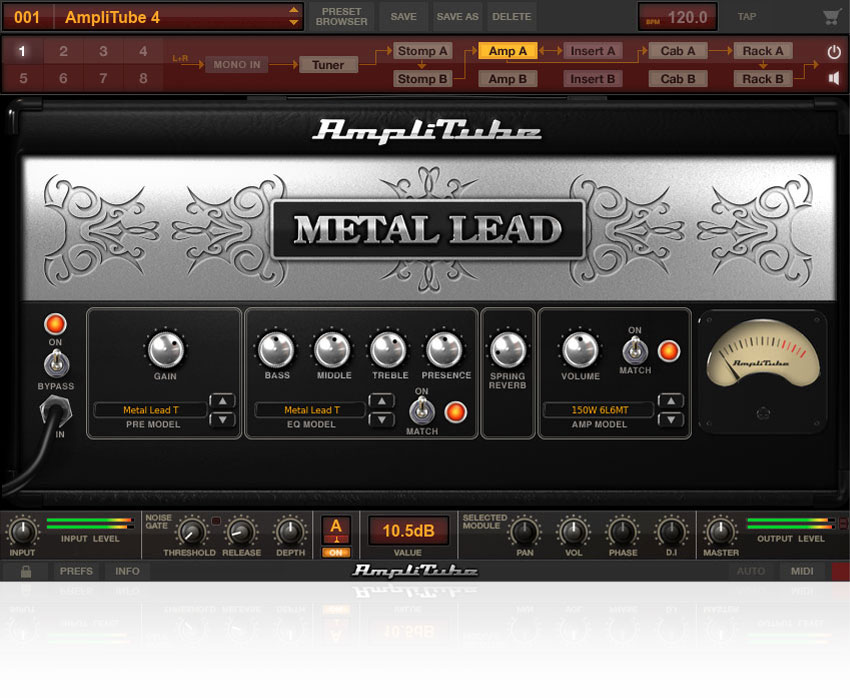Open the shopping cart store icon
Image resolution: width=850 pixels, height=700 pixels.
point(831,17)
